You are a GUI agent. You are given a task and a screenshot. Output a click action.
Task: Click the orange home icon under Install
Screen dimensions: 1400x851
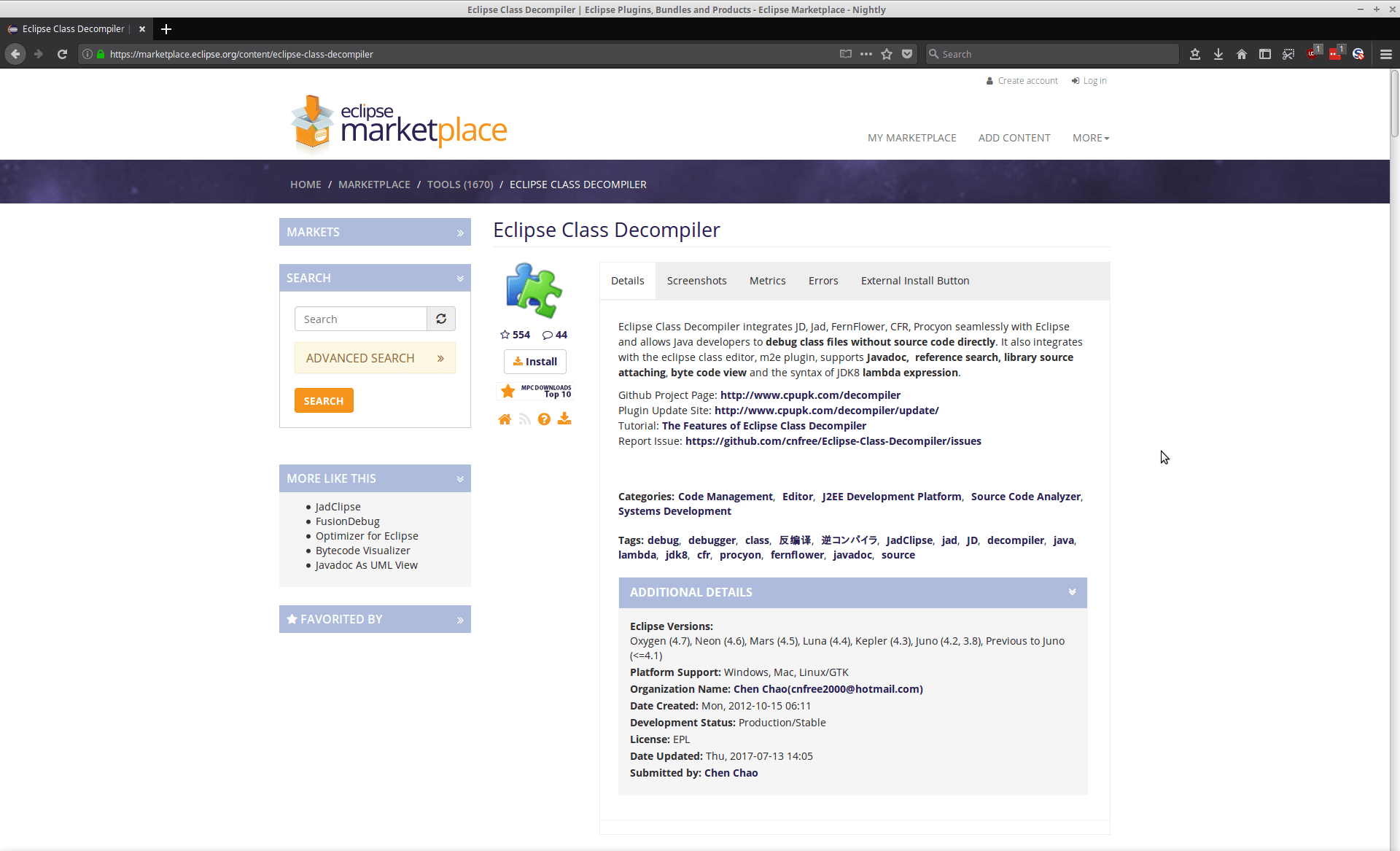(505, 419)
